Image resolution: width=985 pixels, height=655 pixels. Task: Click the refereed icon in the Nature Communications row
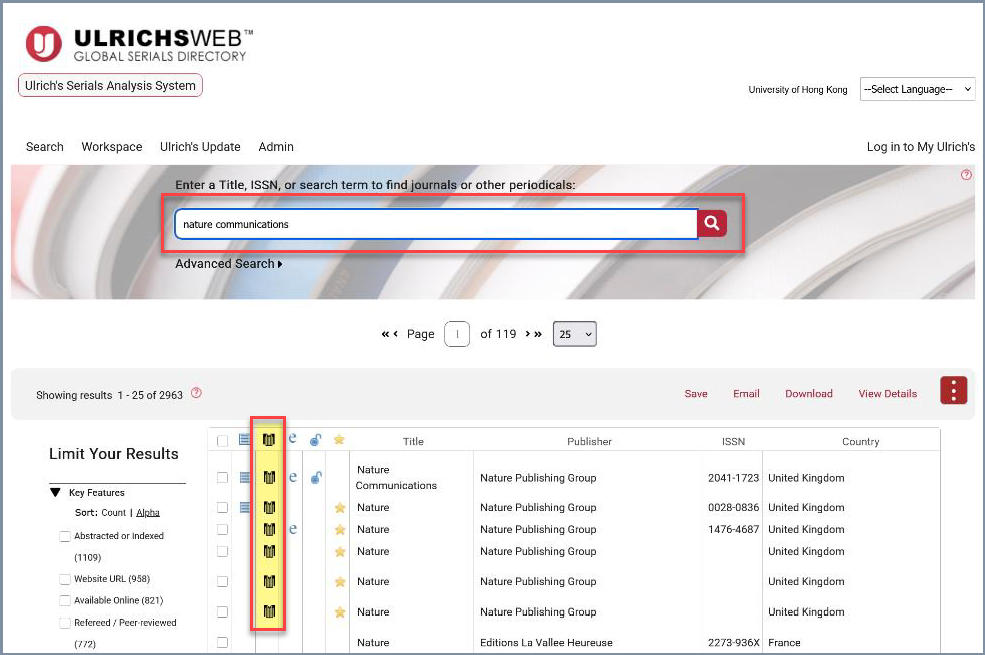tap(269, 478)
